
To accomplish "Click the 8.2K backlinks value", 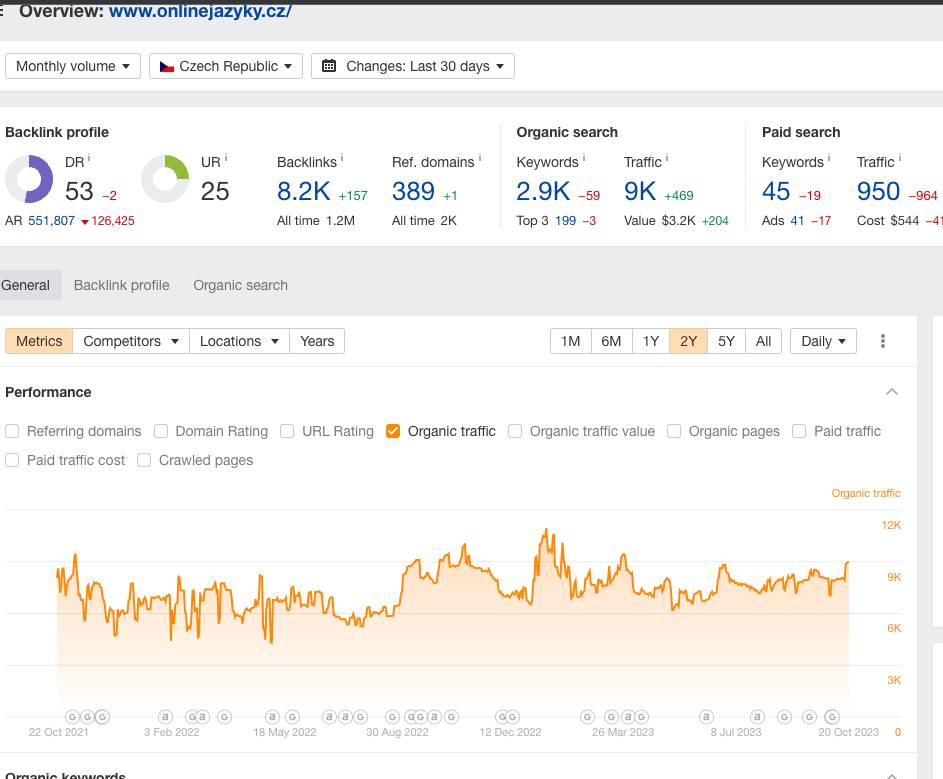I will pos(304,191).
